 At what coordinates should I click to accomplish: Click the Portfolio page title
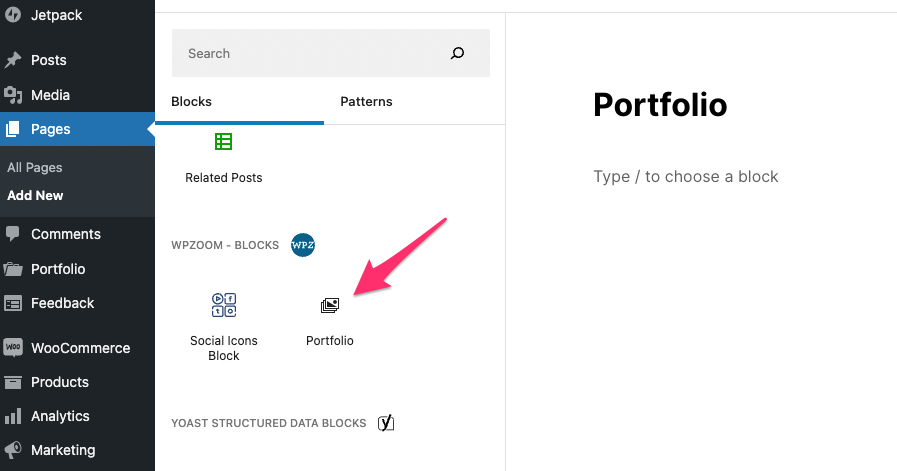pos(660,105)
